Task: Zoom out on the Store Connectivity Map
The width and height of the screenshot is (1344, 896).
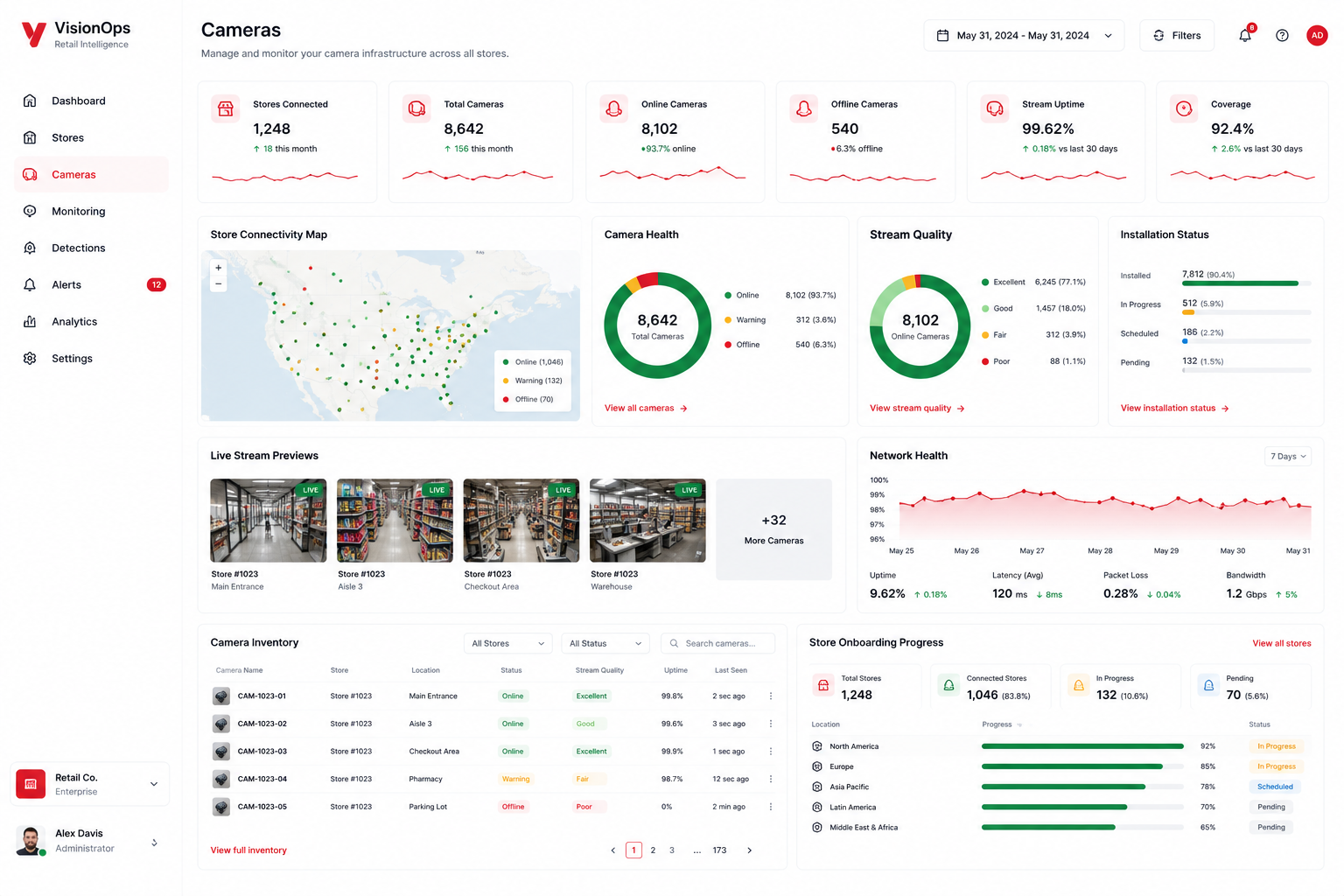Action: [x=219, y=283]
